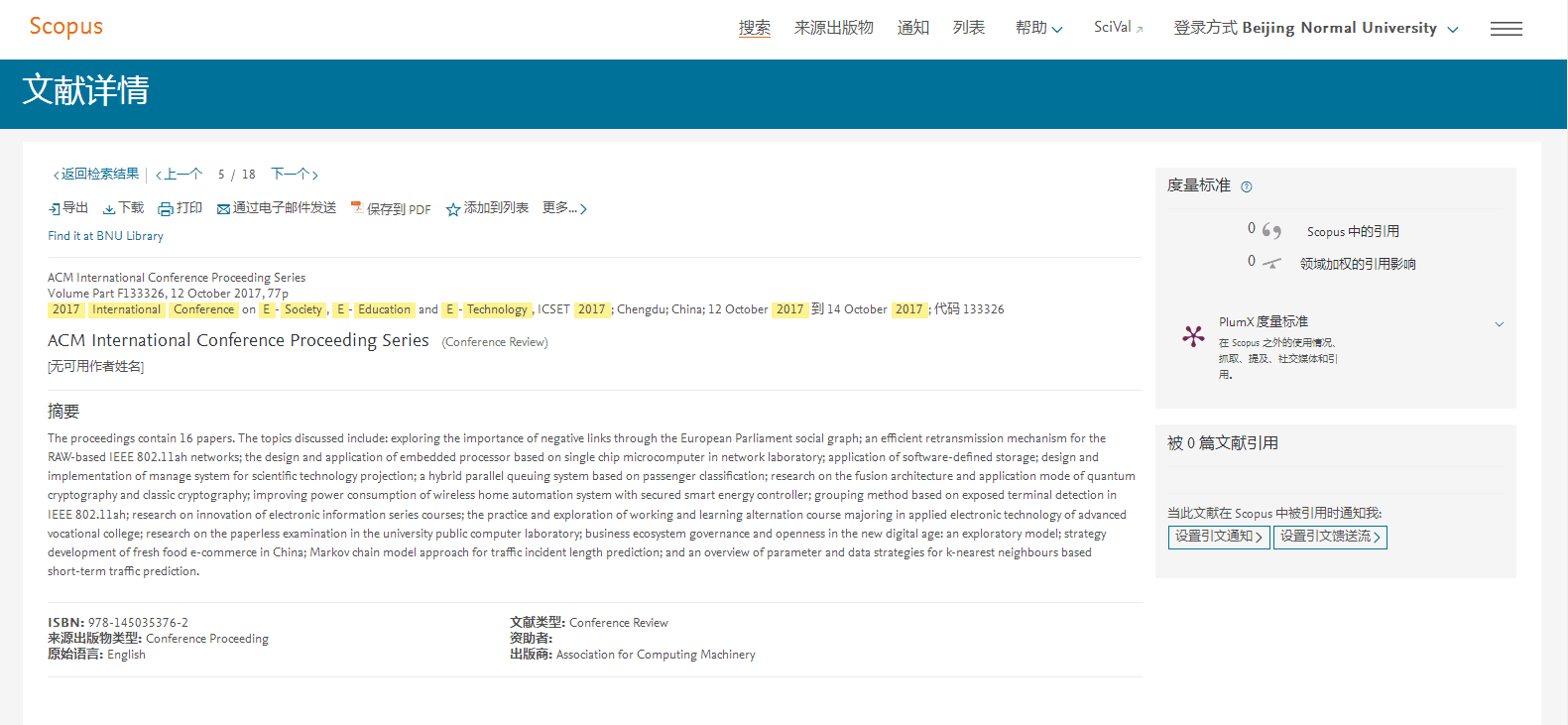Click the download (下载) icon

click(109, 209)
